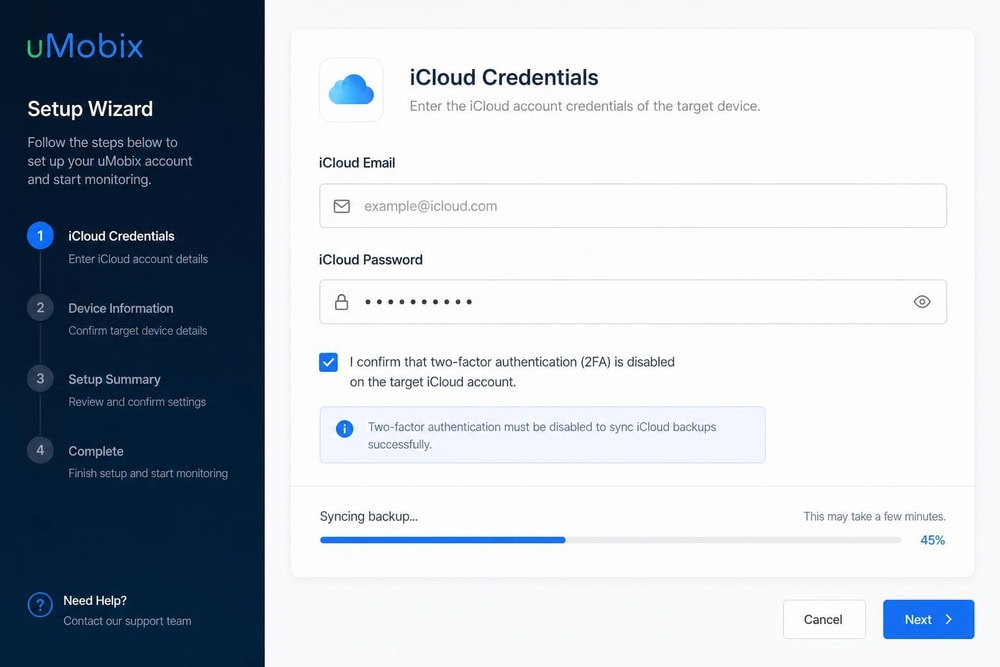
Task: Open the Device Information step label
Action: click(121, 308)
